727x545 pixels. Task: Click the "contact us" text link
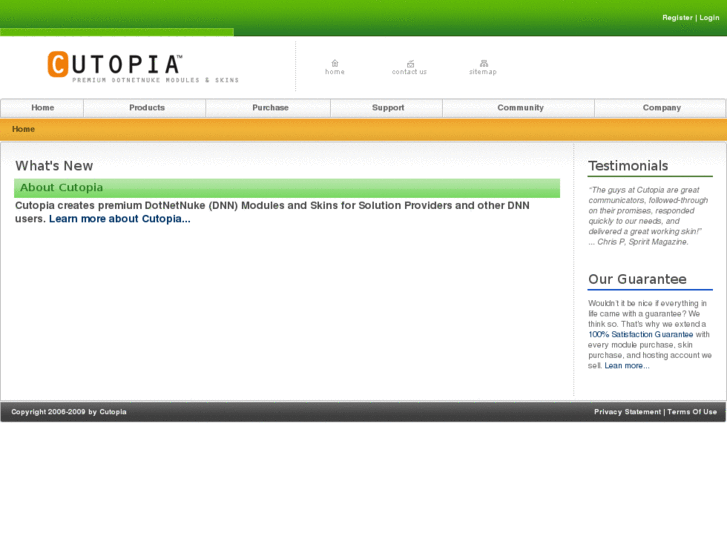[409, 72]
